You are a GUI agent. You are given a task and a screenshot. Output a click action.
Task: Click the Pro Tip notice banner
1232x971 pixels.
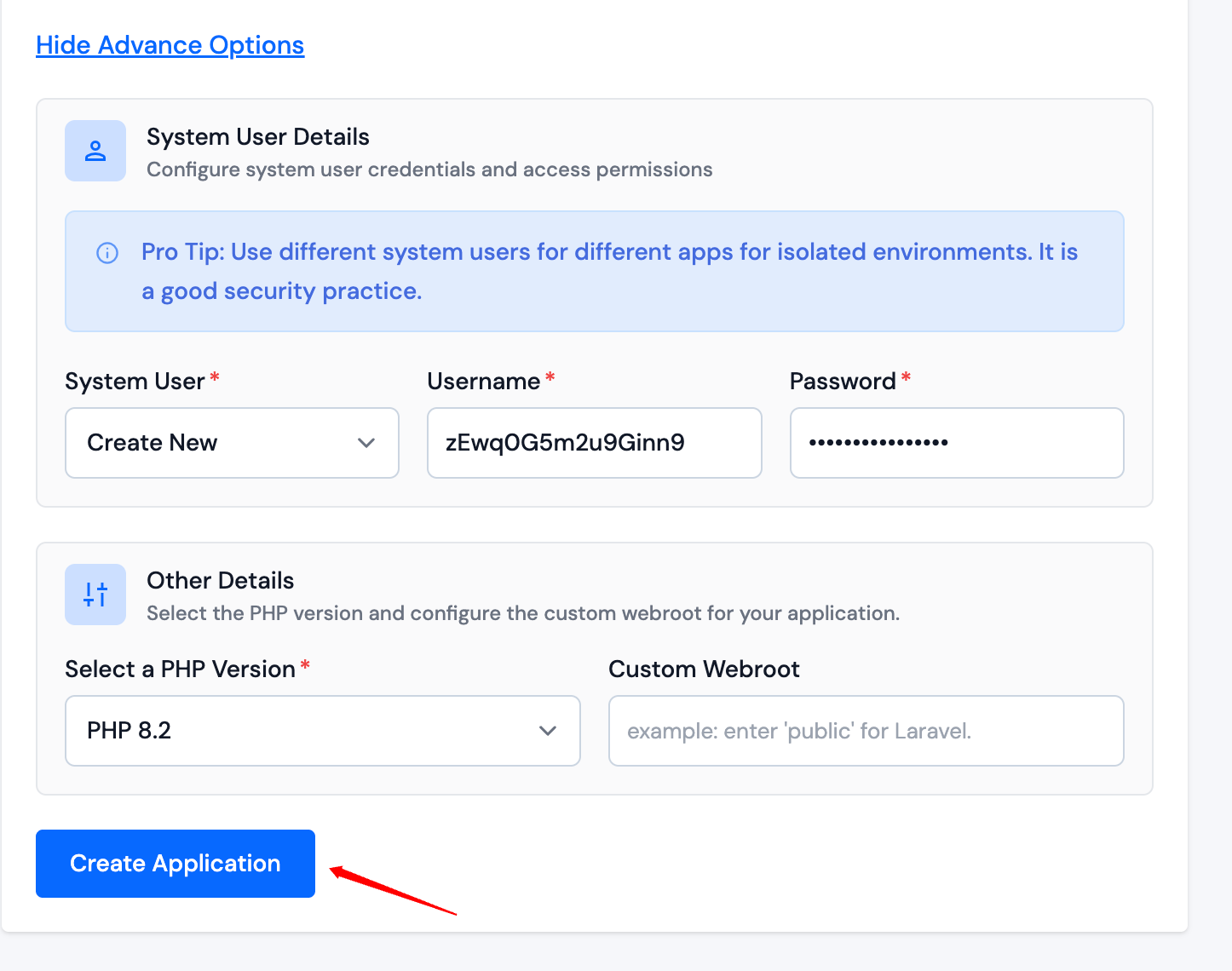594,271
